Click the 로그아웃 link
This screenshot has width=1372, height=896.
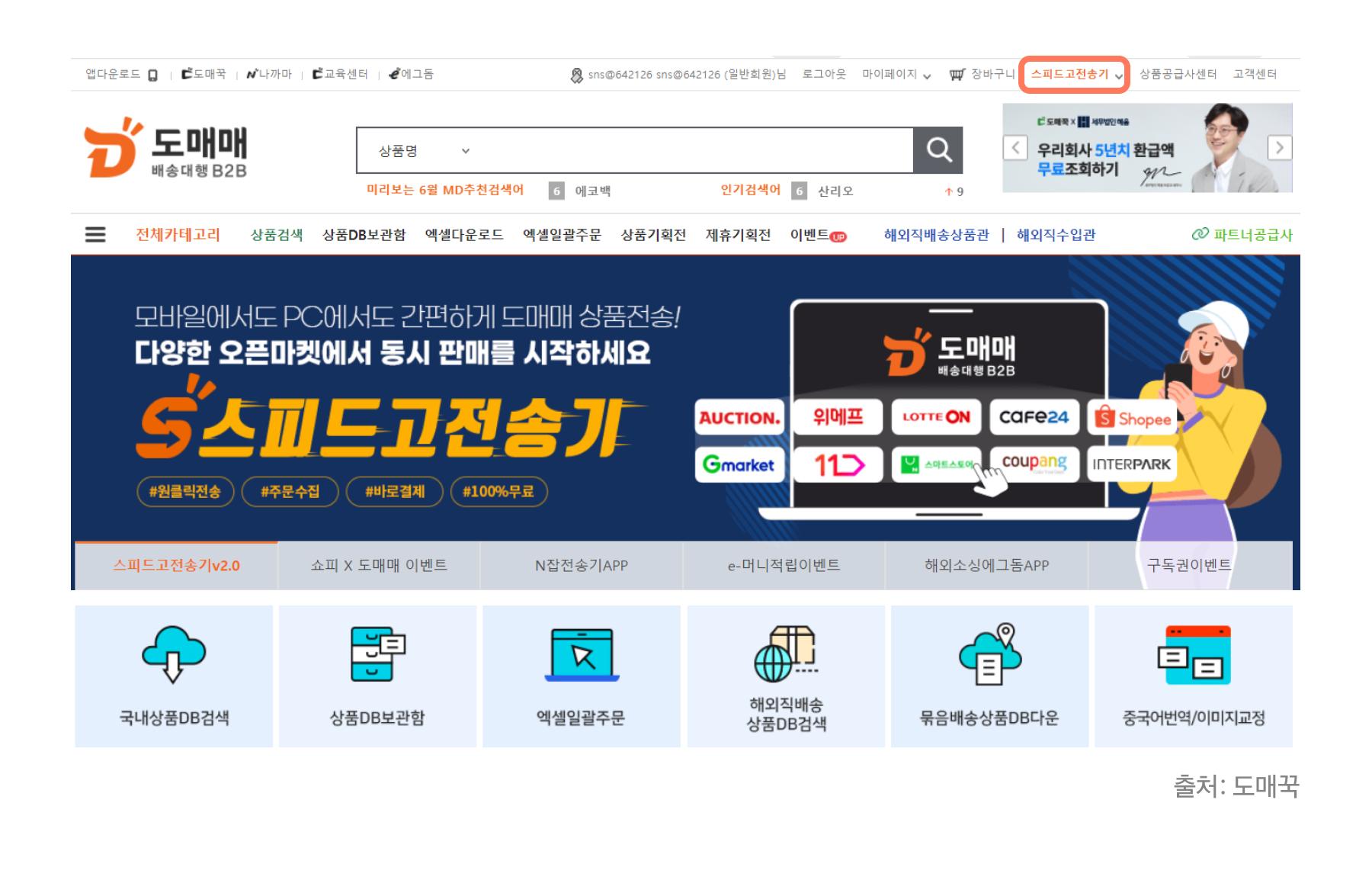823,75
